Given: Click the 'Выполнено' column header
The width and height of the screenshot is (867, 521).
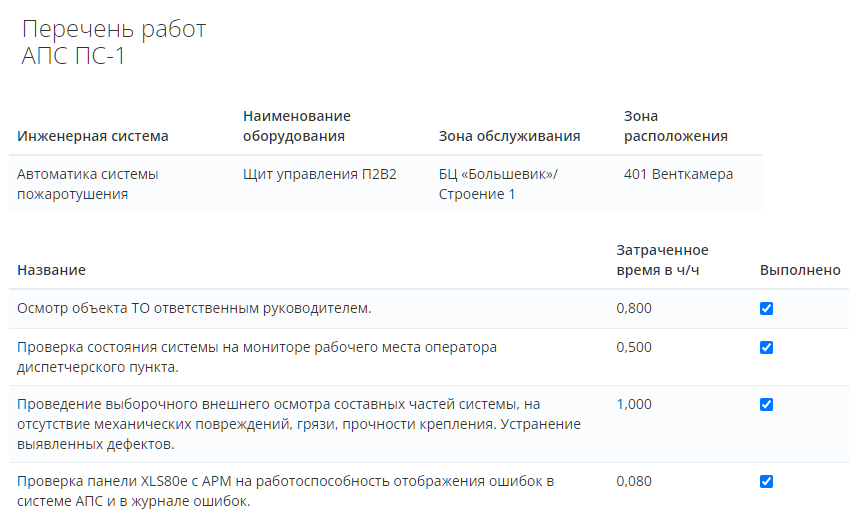Looking at the screenshot, I should pos(800,270).
